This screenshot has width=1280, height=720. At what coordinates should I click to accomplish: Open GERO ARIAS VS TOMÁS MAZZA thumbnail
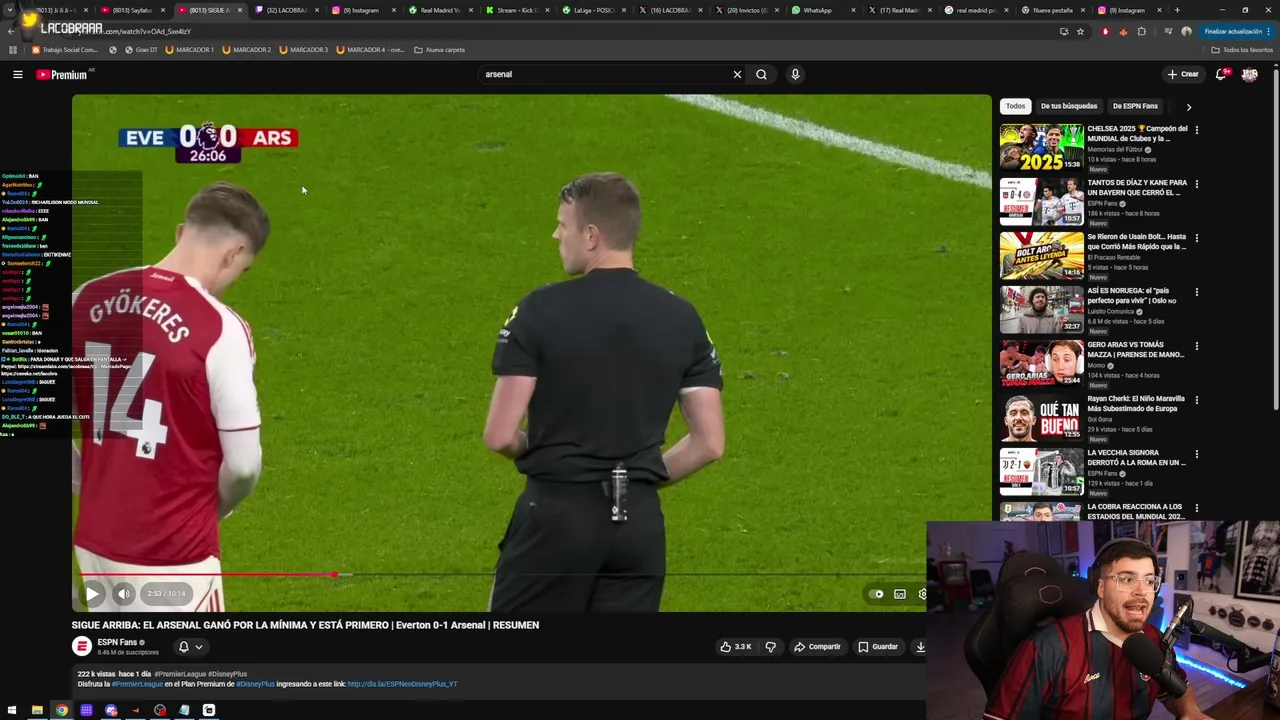click(1041, 363)
